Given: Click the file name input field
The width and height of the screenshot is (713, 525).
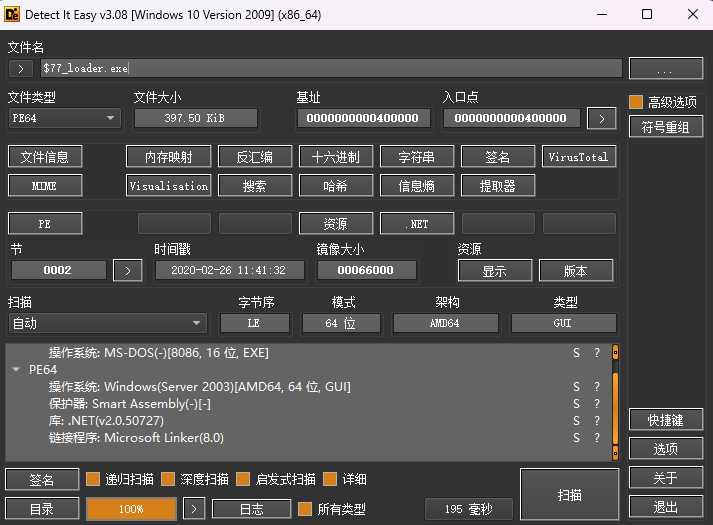Looking at the screenshot, I should pyautogui.click(x=330, y=68).
